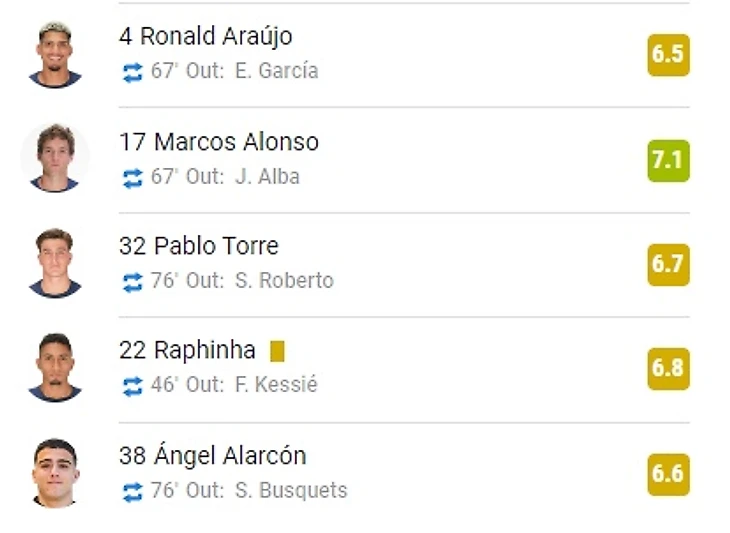Select the 38 Ángel Alarcón name
Viewport: 730px width, 533px height.
tap(212, 456)
